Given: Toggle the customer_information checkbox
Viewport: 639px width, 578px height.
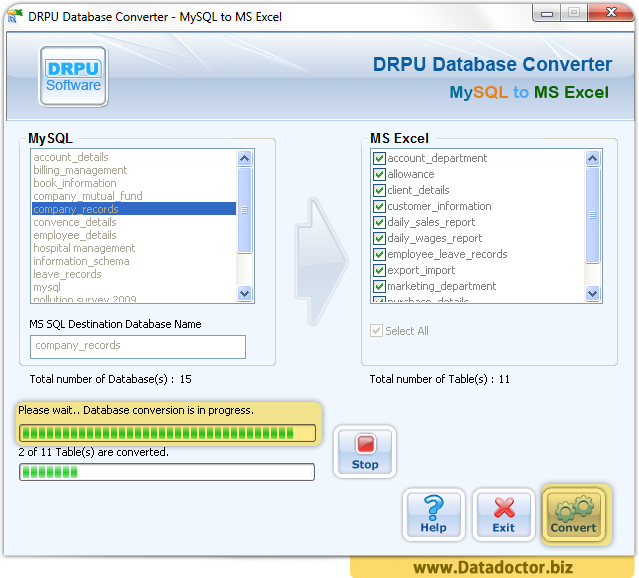Looking at the screenshot, I should 379,206.
